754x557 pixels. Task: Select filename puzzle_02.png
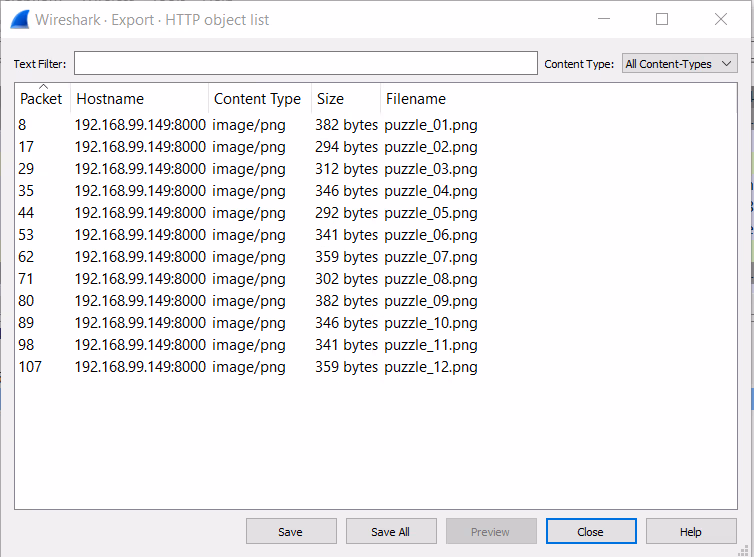coord(431,147)
